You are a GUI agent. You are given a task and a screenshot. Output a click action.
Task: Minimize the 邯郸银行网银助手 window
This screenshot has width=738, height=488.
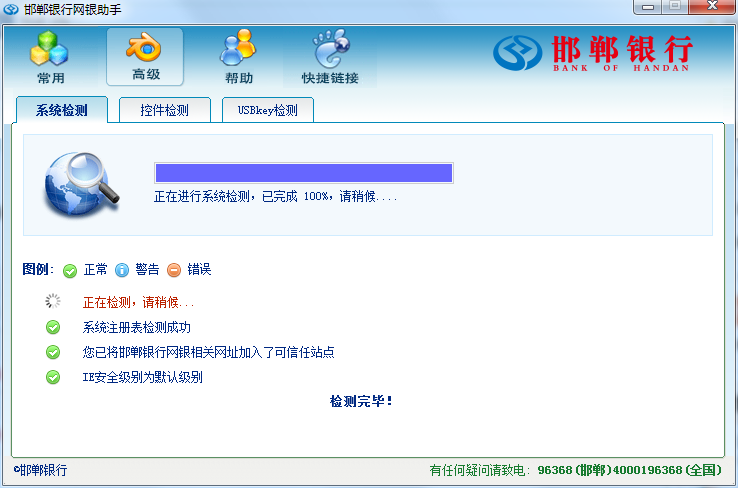648,7
